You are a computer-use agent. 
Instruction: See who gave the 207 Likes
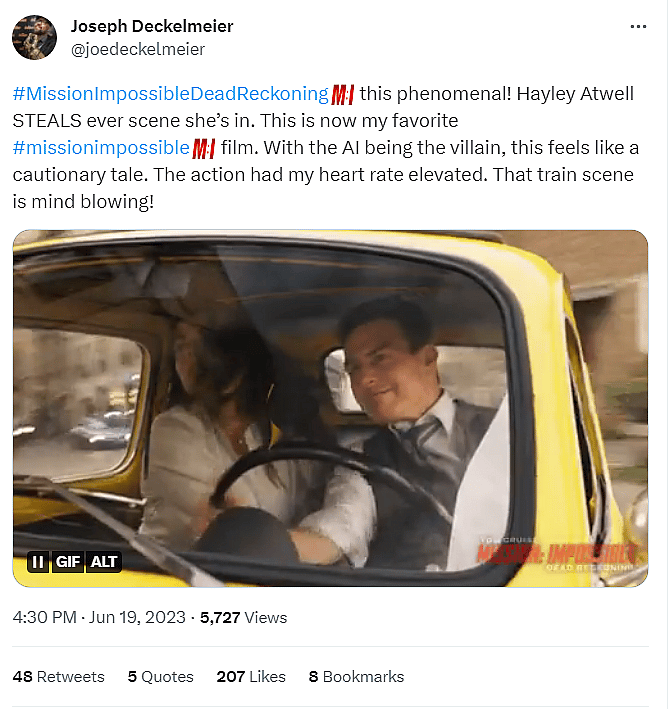click(x=250, y=676)
